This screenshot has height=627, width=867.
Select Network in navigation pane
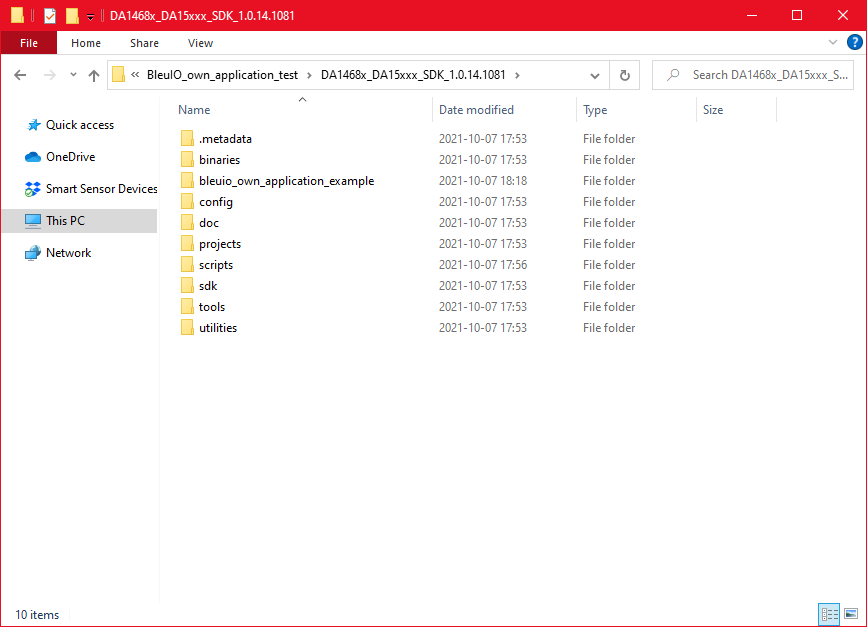68,253
